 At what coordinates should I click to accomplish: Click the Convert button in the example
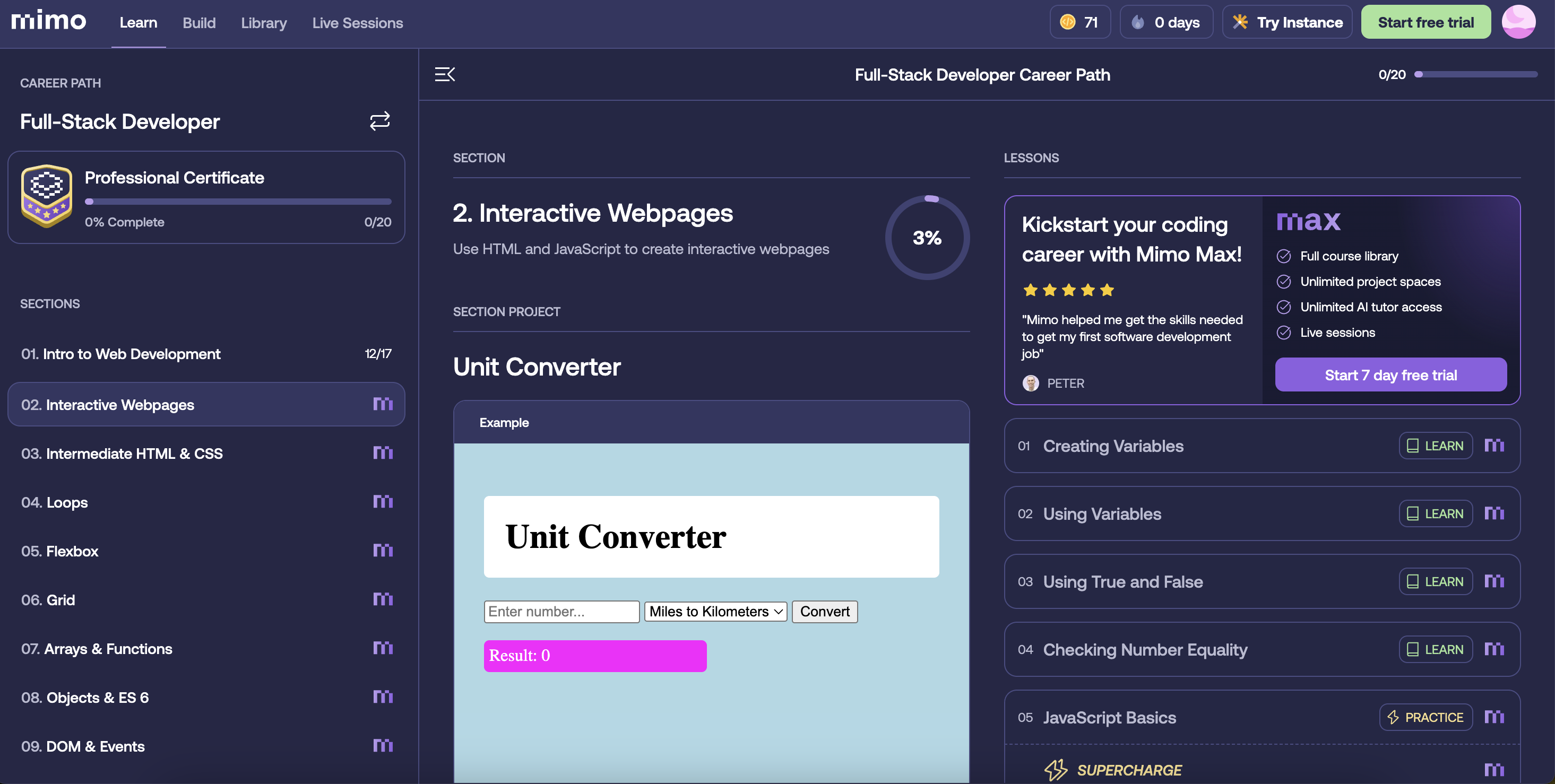point(825,612)
